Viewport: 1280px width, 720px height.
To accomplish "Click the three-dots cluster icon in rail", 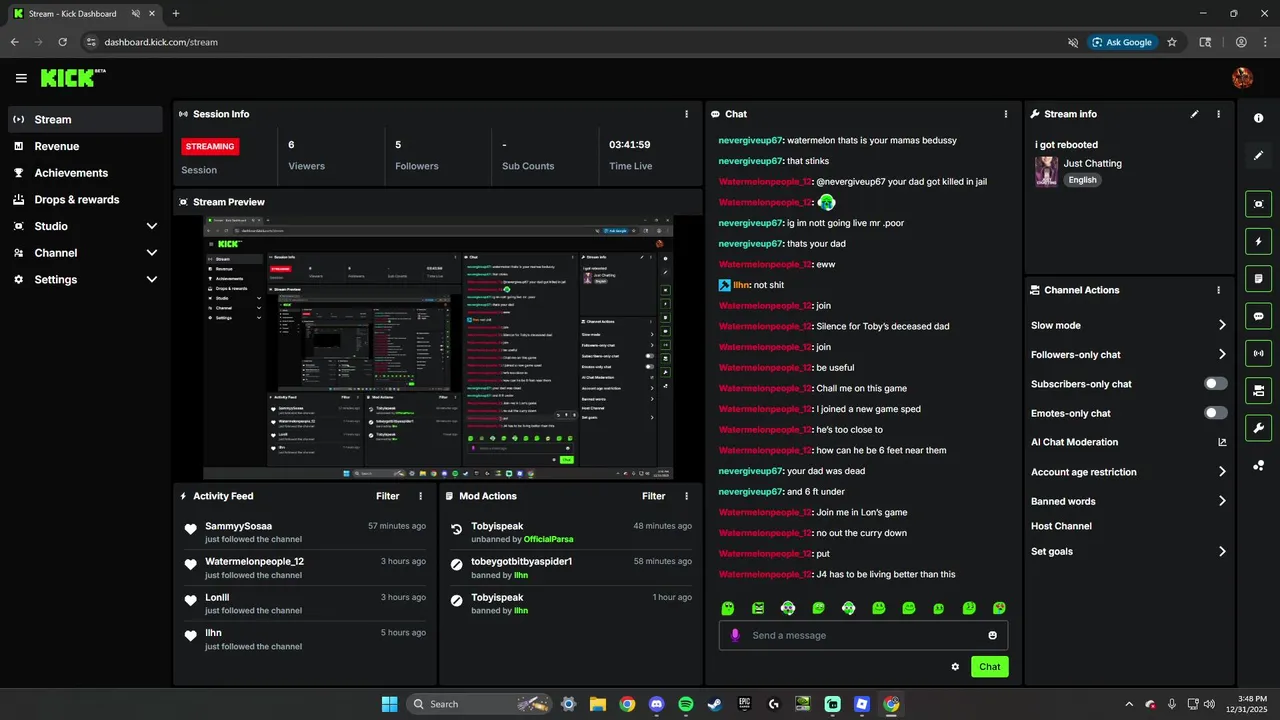I will (1258, 466).
